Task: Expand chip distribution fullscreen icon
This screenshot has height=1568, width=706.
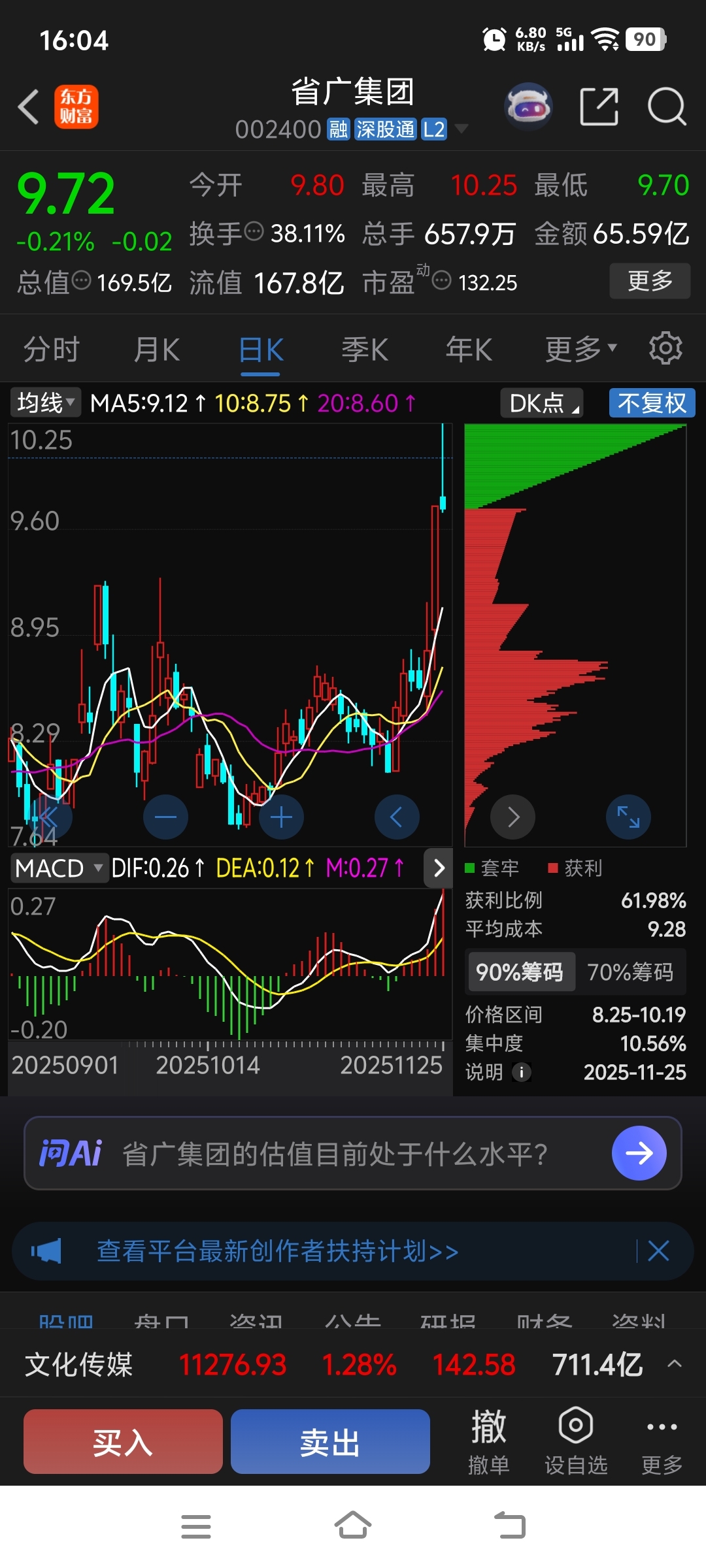Action: pos(628,817)
